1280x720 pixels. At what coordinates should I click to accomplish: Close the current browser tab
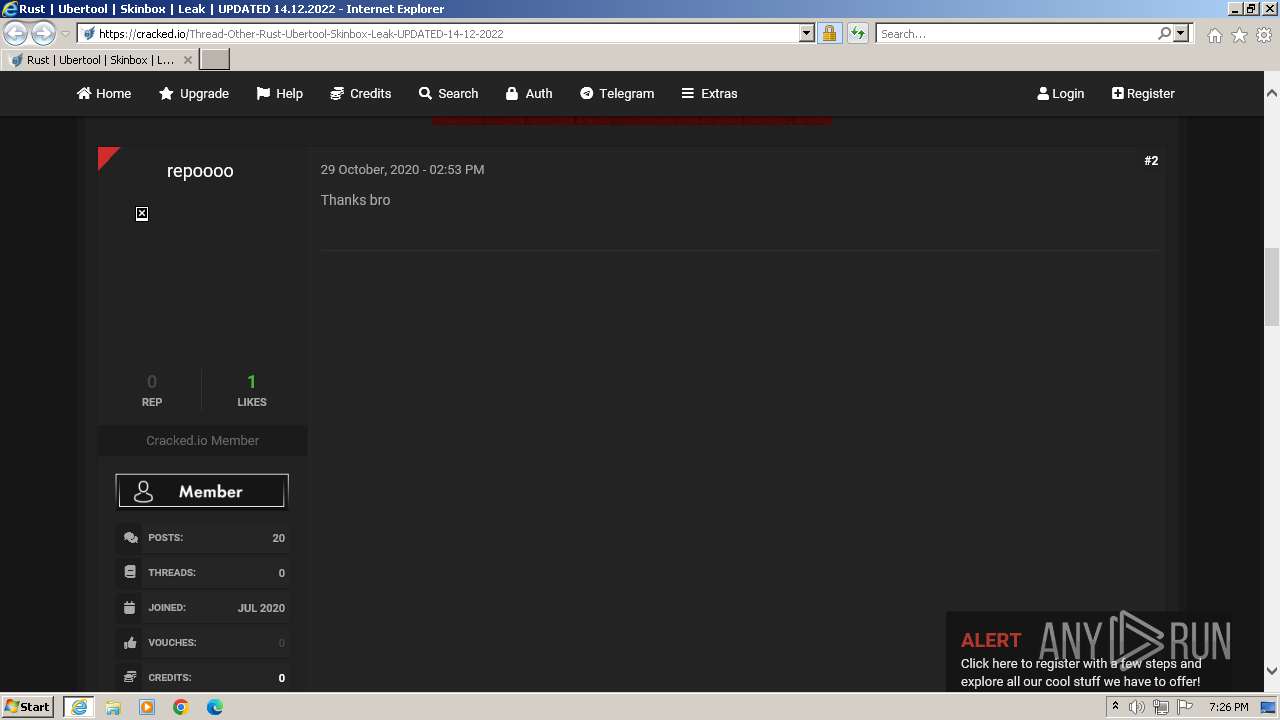click(x=187, y=60)
